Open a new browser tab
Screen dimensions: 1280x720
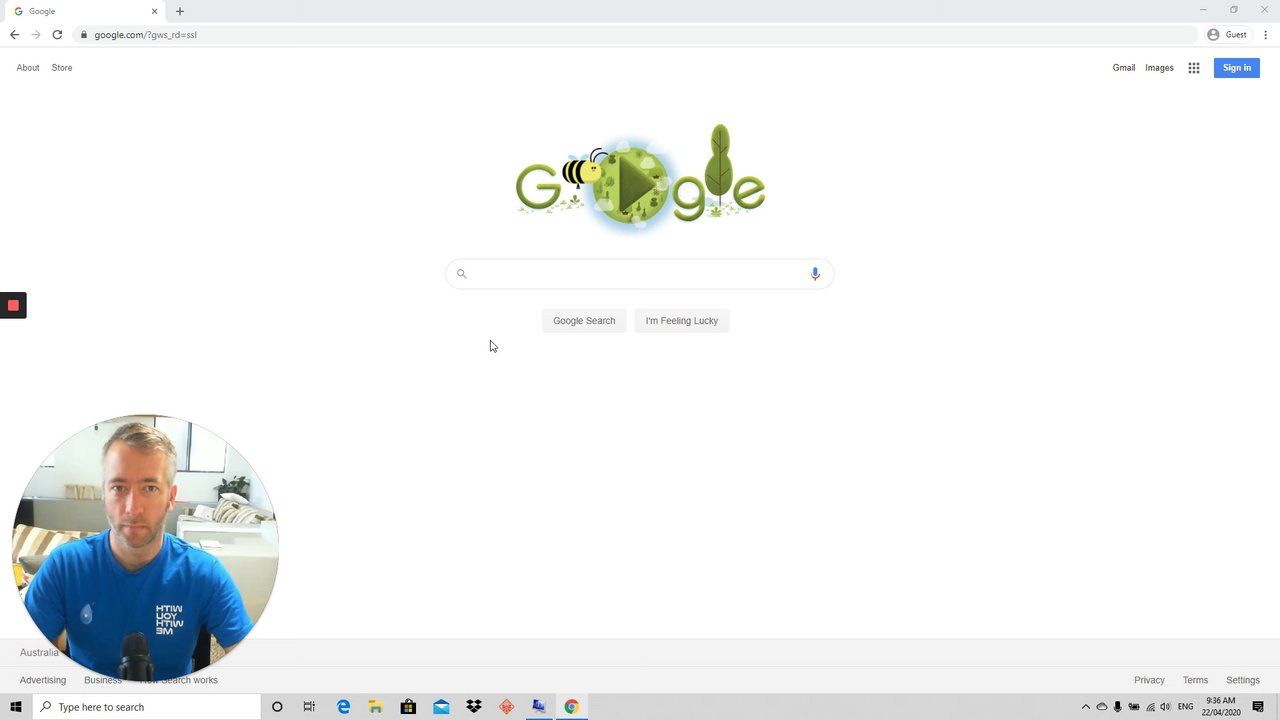coord(180,11)
